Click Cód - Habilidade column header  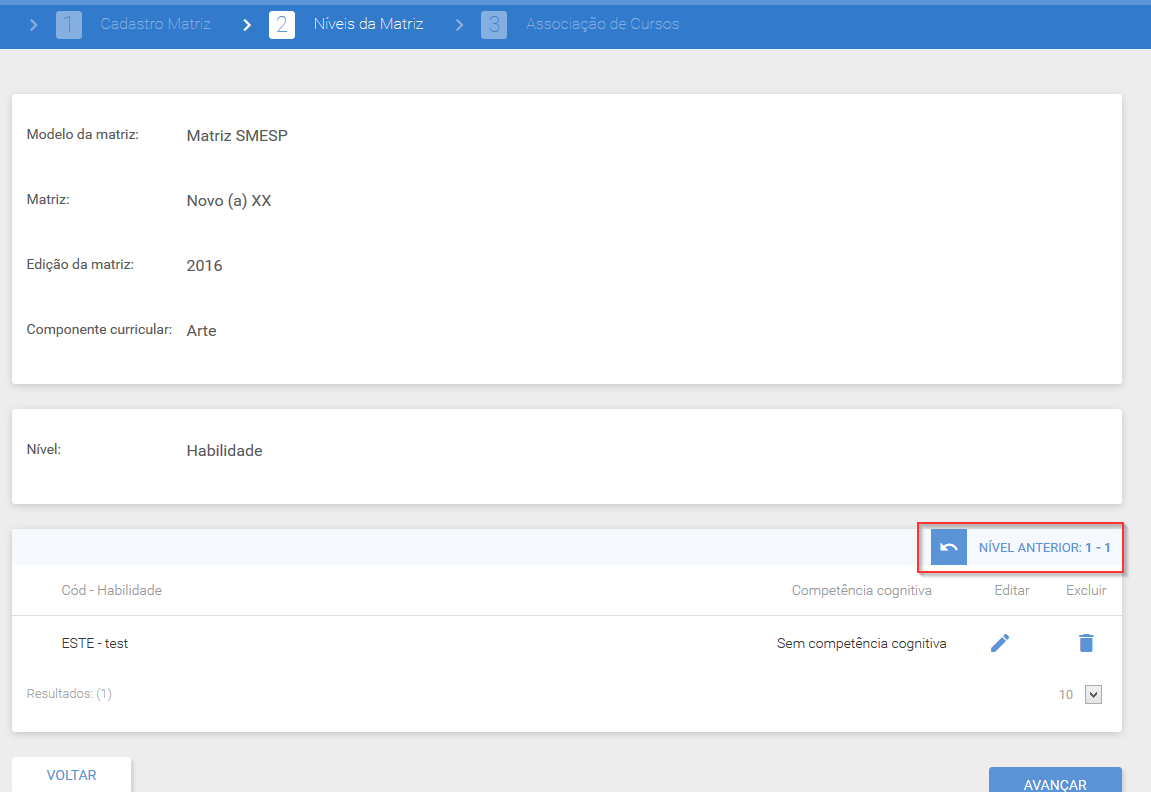(x=112, y=590)
